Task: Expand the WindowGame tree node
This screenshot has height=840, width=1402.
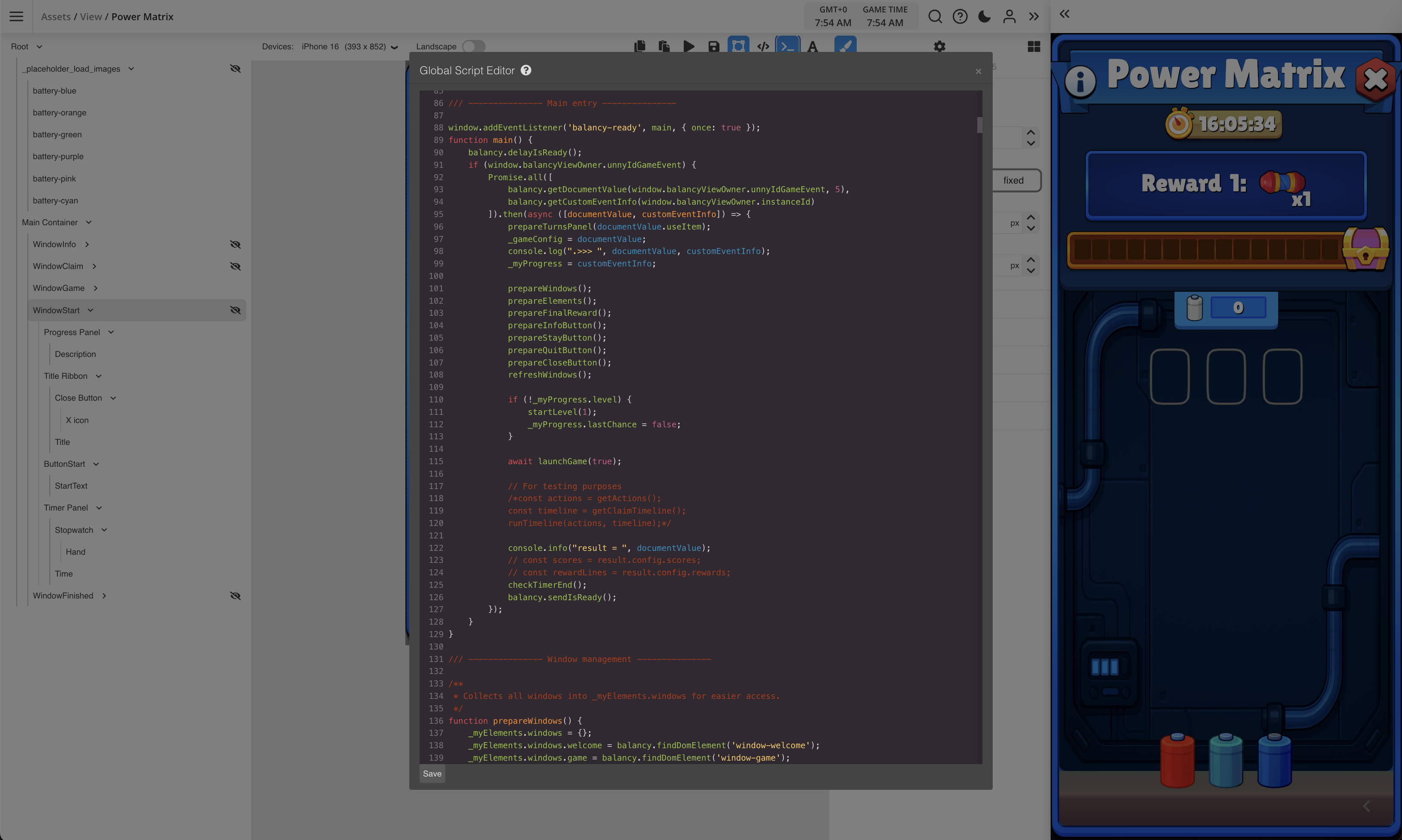Action: pyautogui.click(x=96, y=288)
